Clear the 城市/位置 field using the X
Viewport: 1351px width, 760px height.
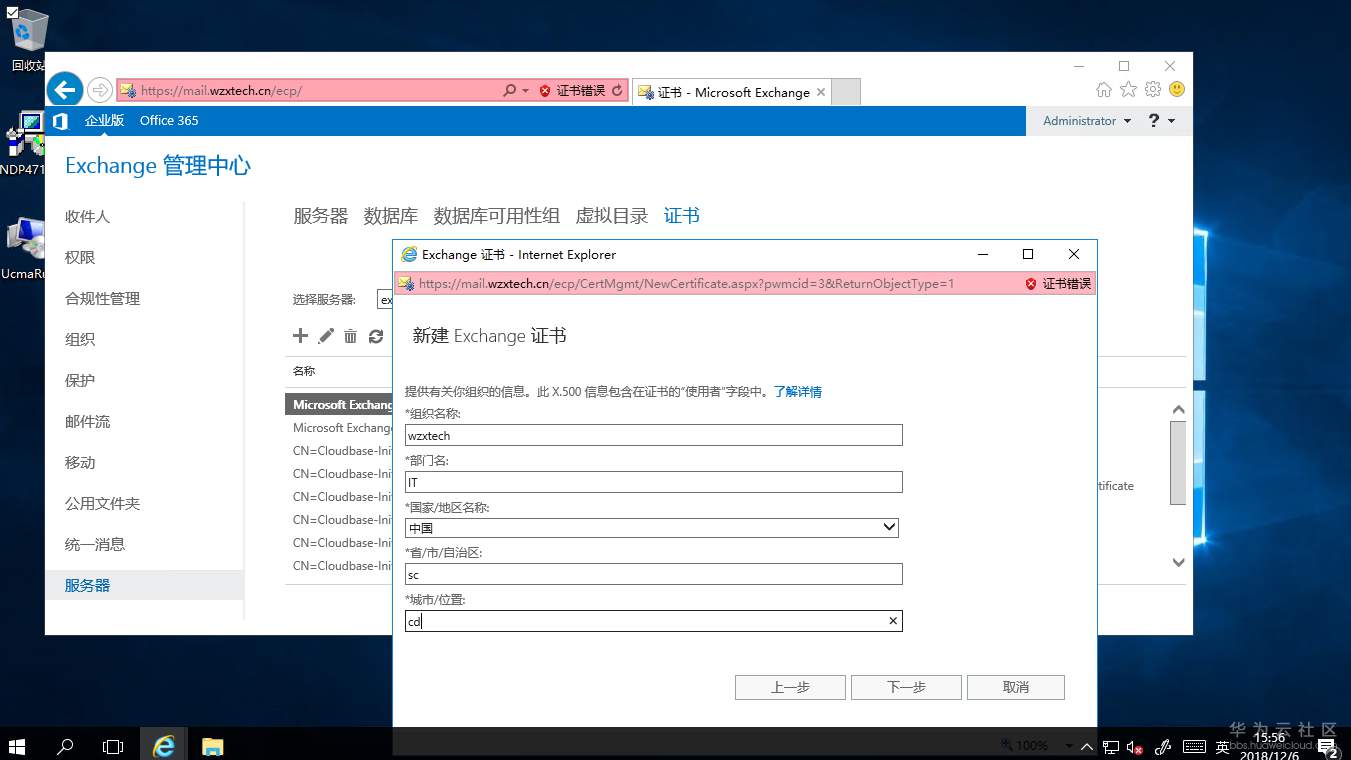point(891,620)
